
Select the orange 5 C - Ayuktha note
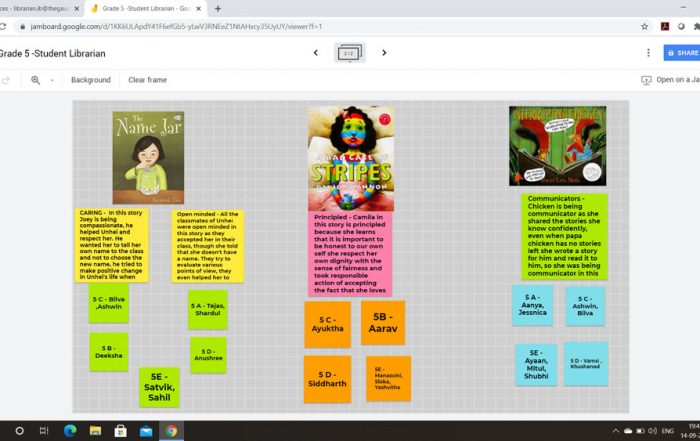pos(327,324)
